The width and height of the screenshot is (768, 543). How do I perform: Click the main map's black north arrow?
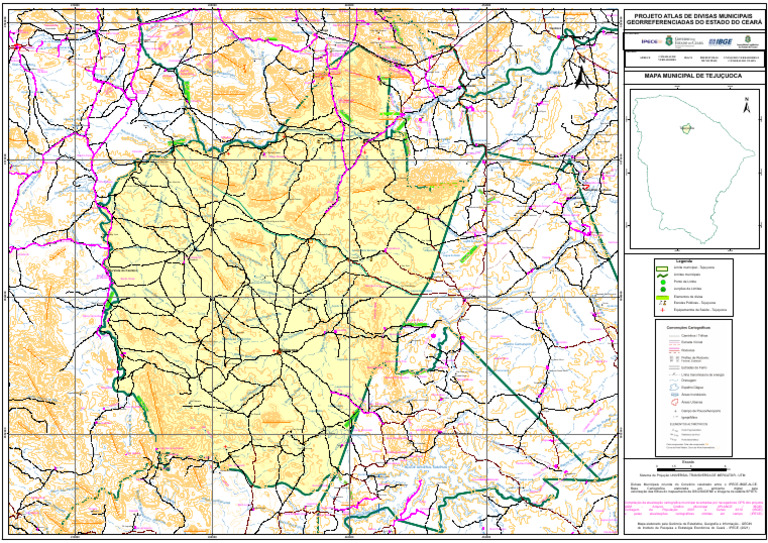581,77
